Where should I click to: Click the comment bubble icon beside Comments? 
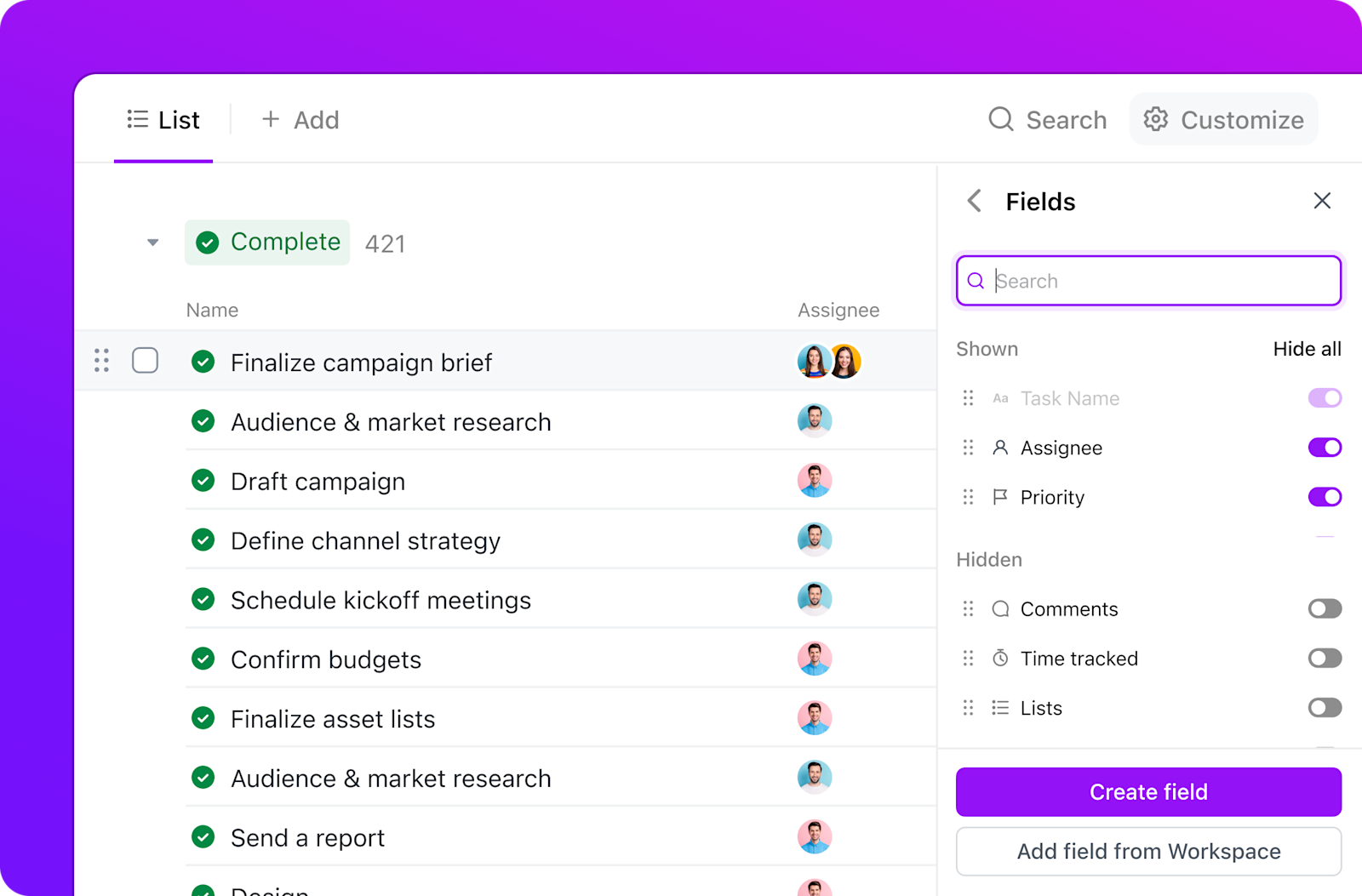pyautogui.click(x=1000, y=608)
